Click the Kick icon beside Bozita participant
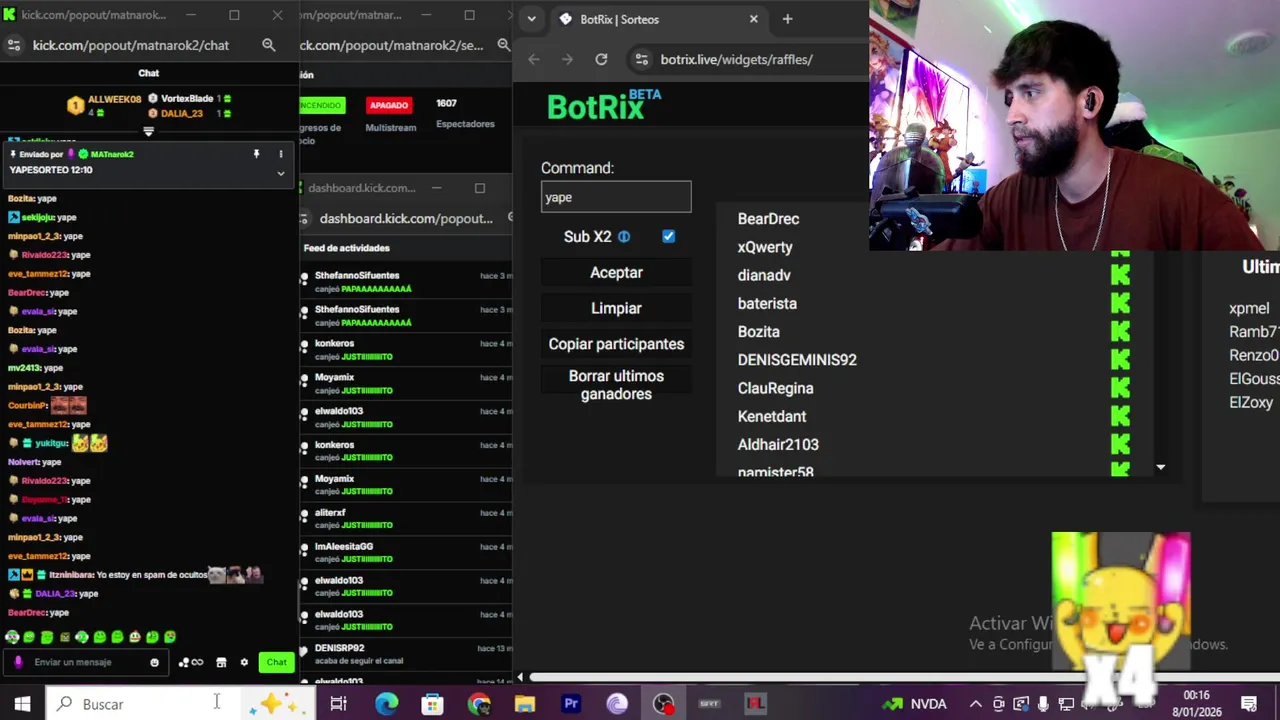1280x720 pixels. point(1120,331)
